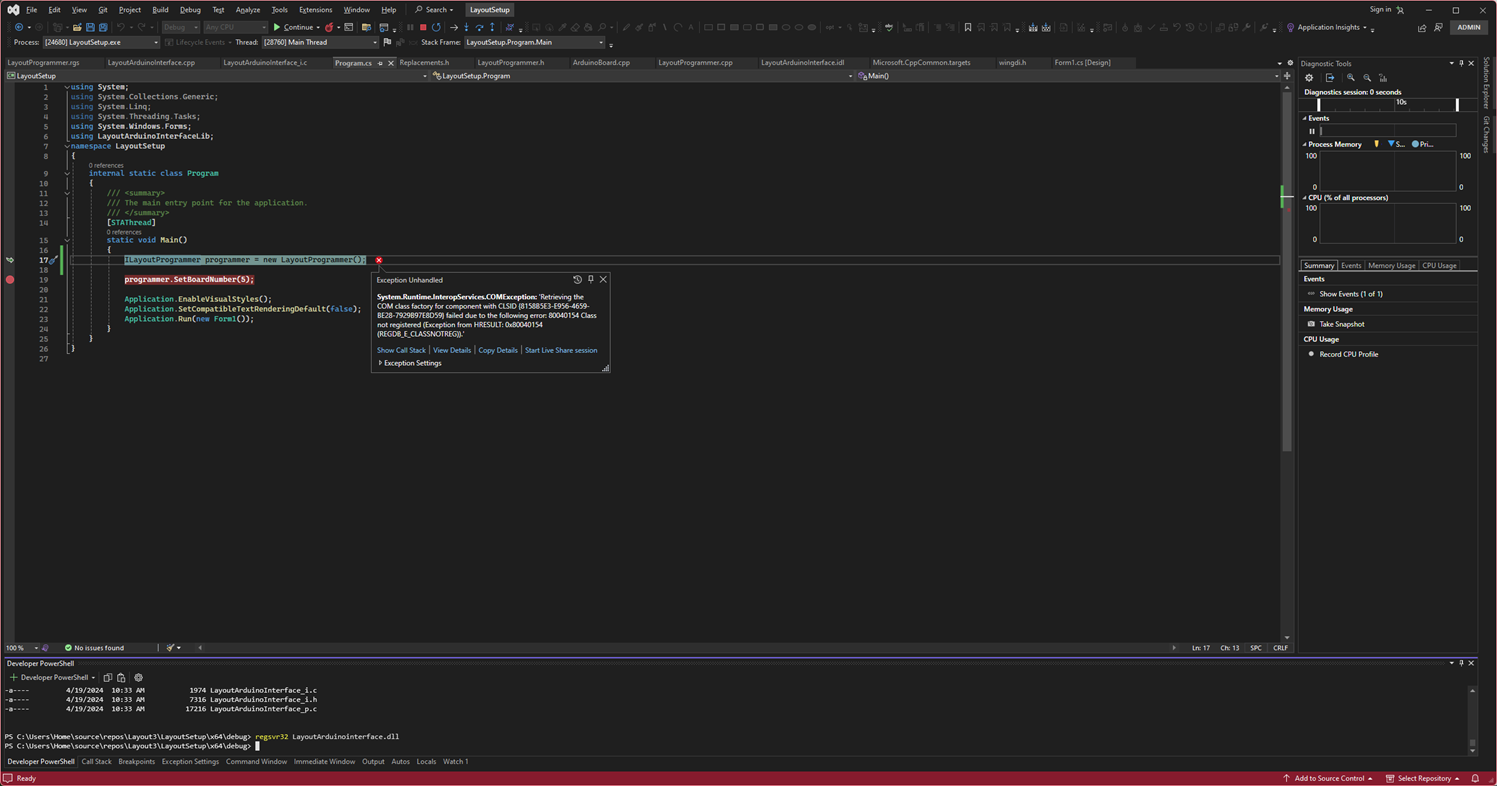Click the Step Over icon
This screenshot has height=787, width=1498.
481,27
